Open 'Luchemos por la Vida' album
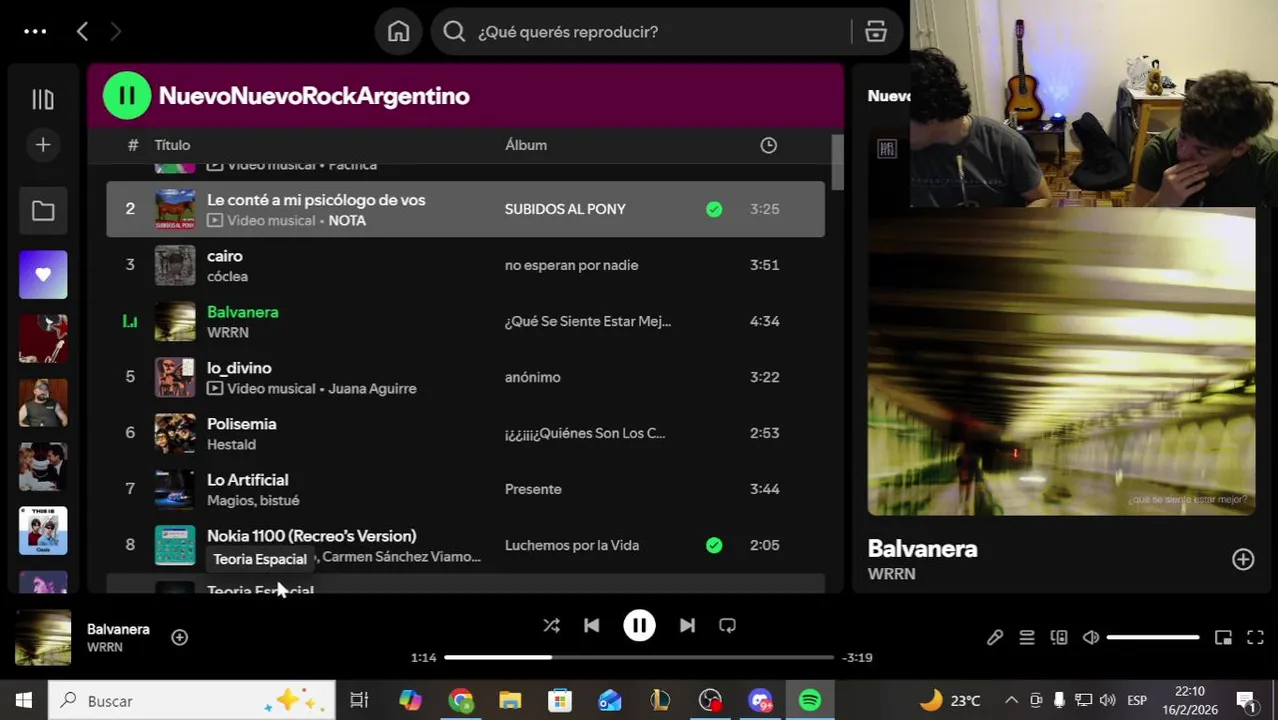This screenshot has height=720, width=1278. (x=572, y=545)
